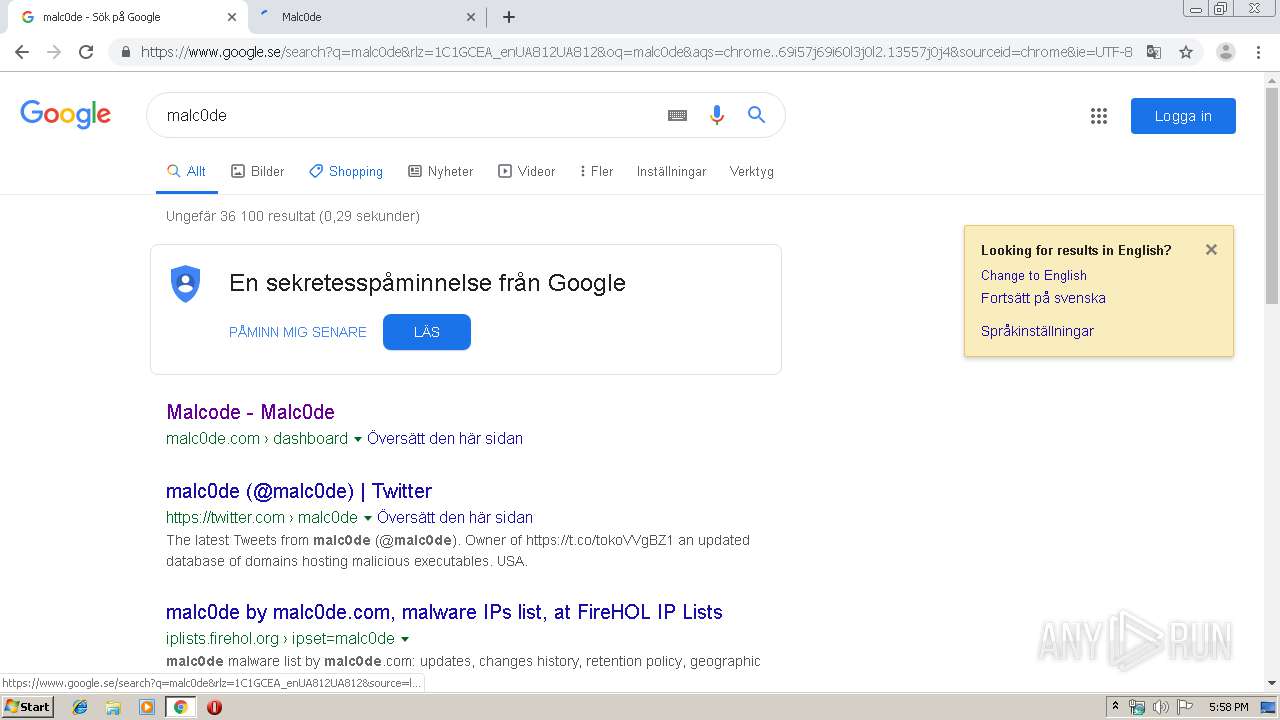This screenshot has height=720, width=1280.
Task: Select the 'Shopping' search tab
Action: click(346, 171)
